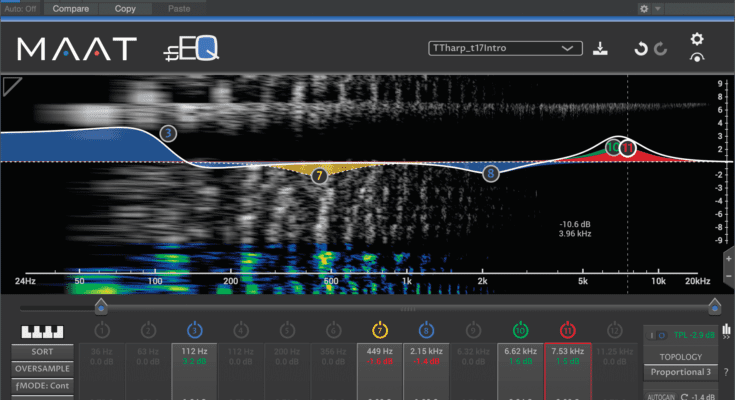
Task: Select EQ node 7 on the curve
Action: [319, 175]
